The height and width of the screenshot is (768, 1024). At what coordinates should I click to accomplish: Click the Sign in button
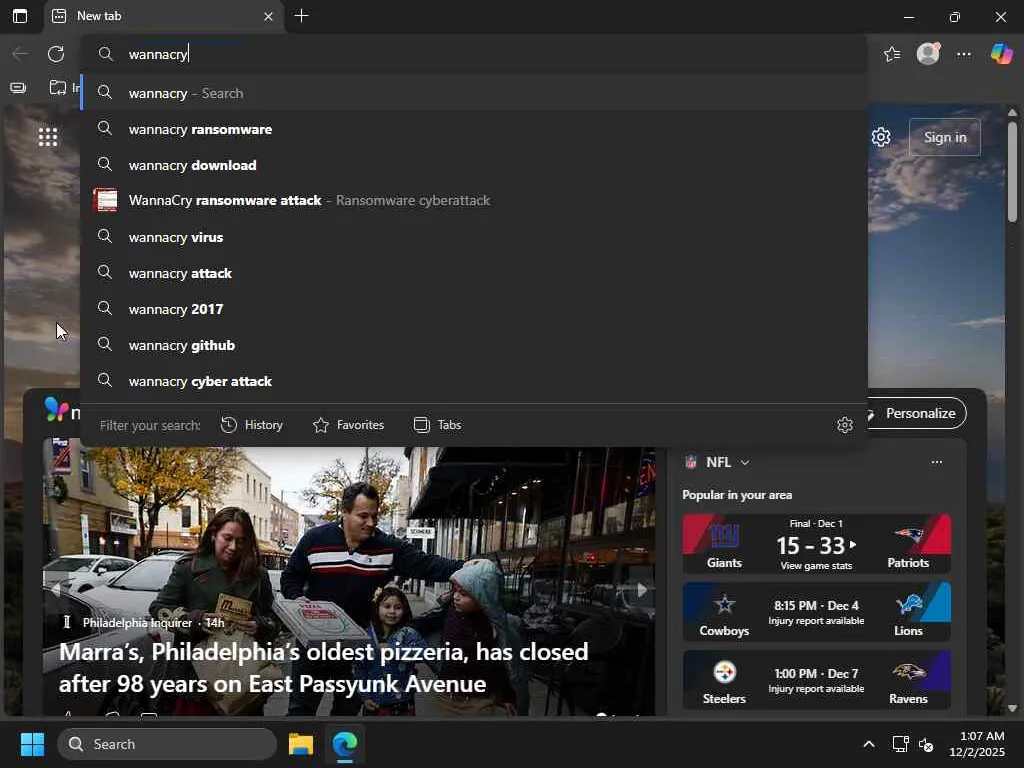pyautogui.click(x=944, y=137)
